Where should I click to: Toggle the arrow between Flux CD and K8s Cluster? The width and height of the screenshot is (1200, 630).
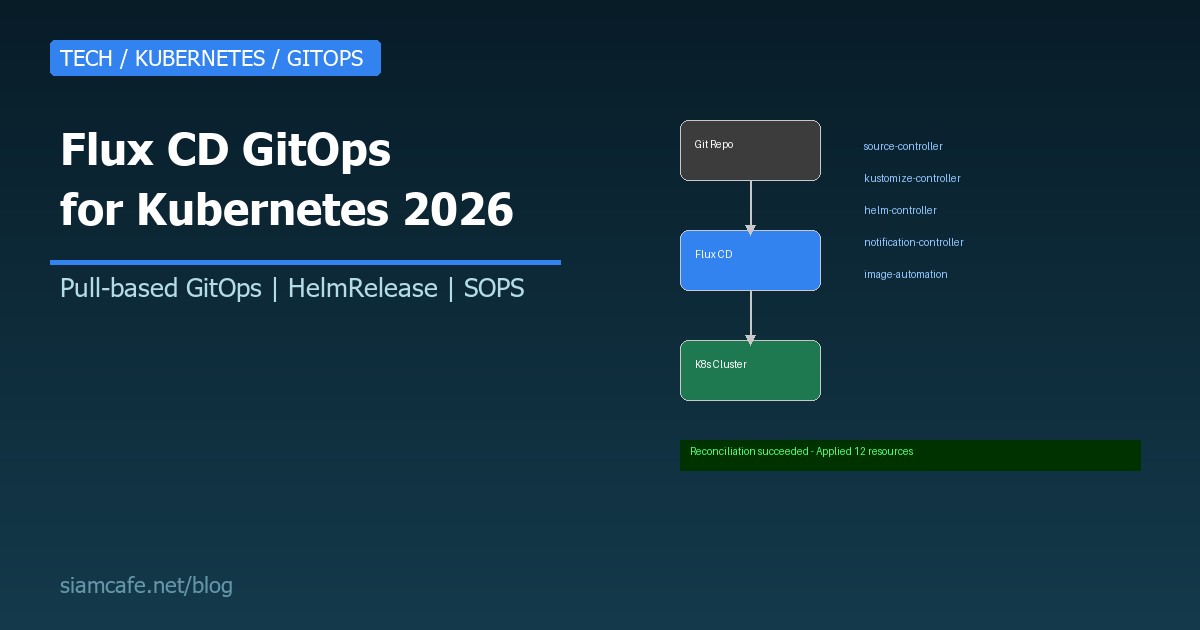pyautogui.click(x=750, y=317)
